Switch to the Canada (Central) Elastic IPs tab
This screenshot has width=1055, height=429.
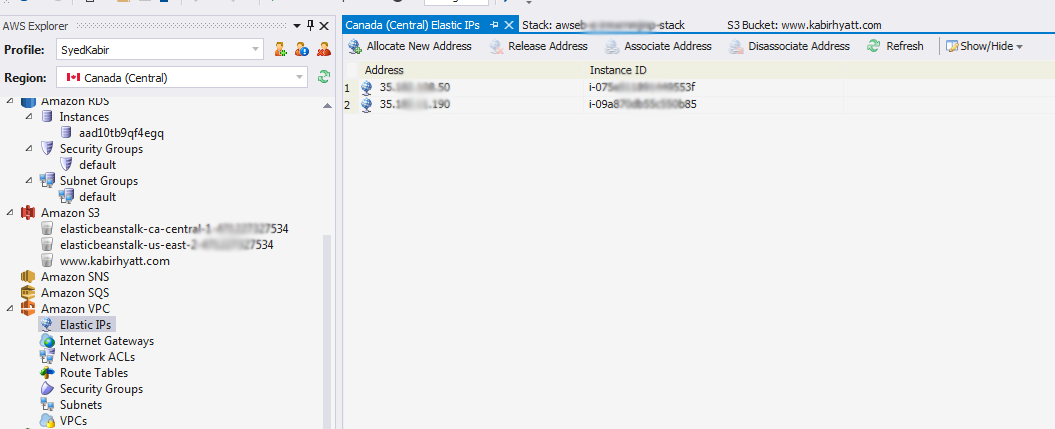(x=412, y=25)
